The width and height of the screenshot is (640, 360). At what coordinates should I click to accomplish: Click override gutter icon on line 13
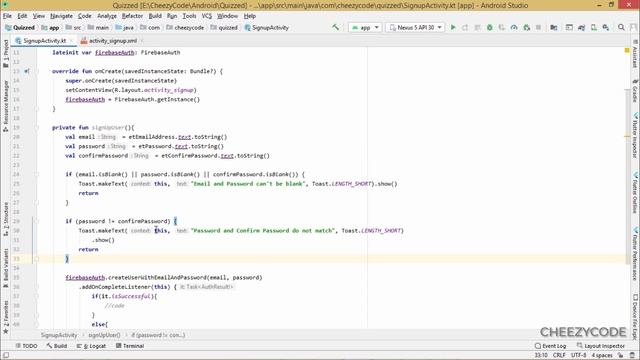27,71
